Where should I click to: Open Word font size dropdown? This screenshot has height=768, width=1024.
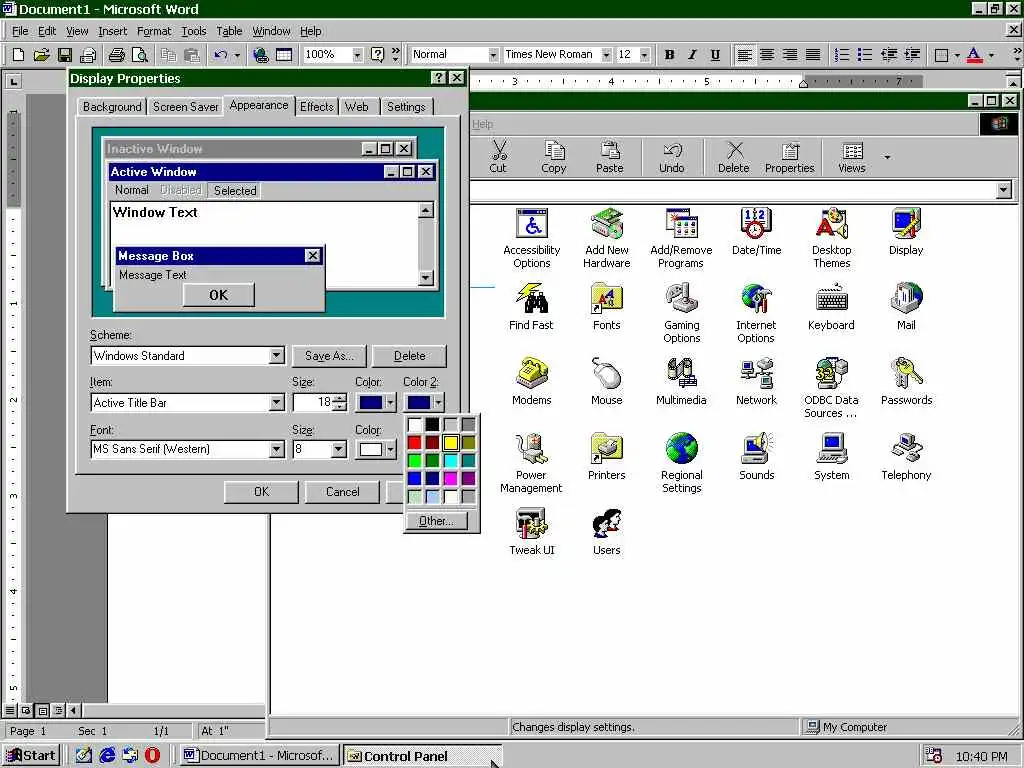tap(645, 55)
